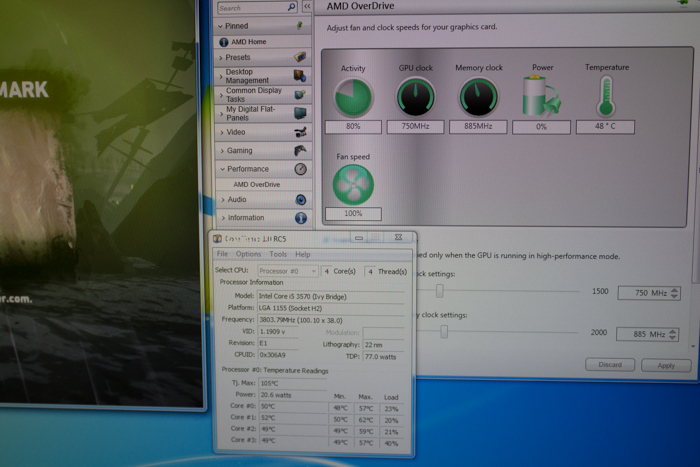Click the Tj. Max 105°C value
This screenshot has width=700, height=467.
point(292,383)
